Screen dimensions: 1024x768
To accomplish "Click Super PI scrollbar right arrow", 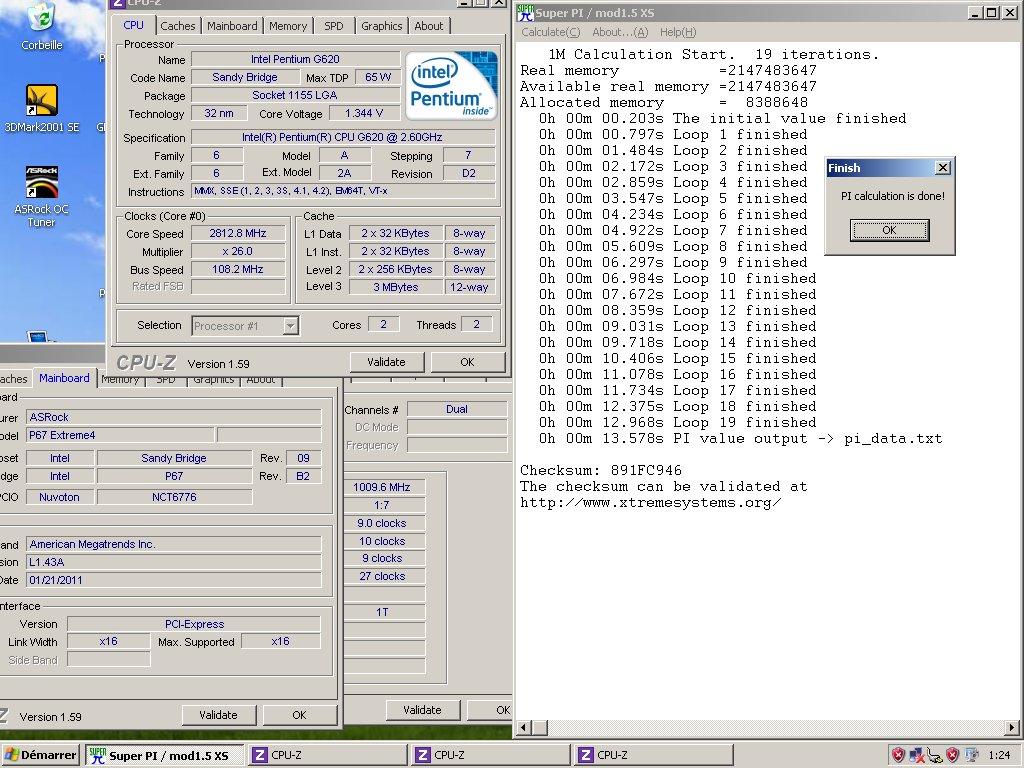I will click(1012, 727).
